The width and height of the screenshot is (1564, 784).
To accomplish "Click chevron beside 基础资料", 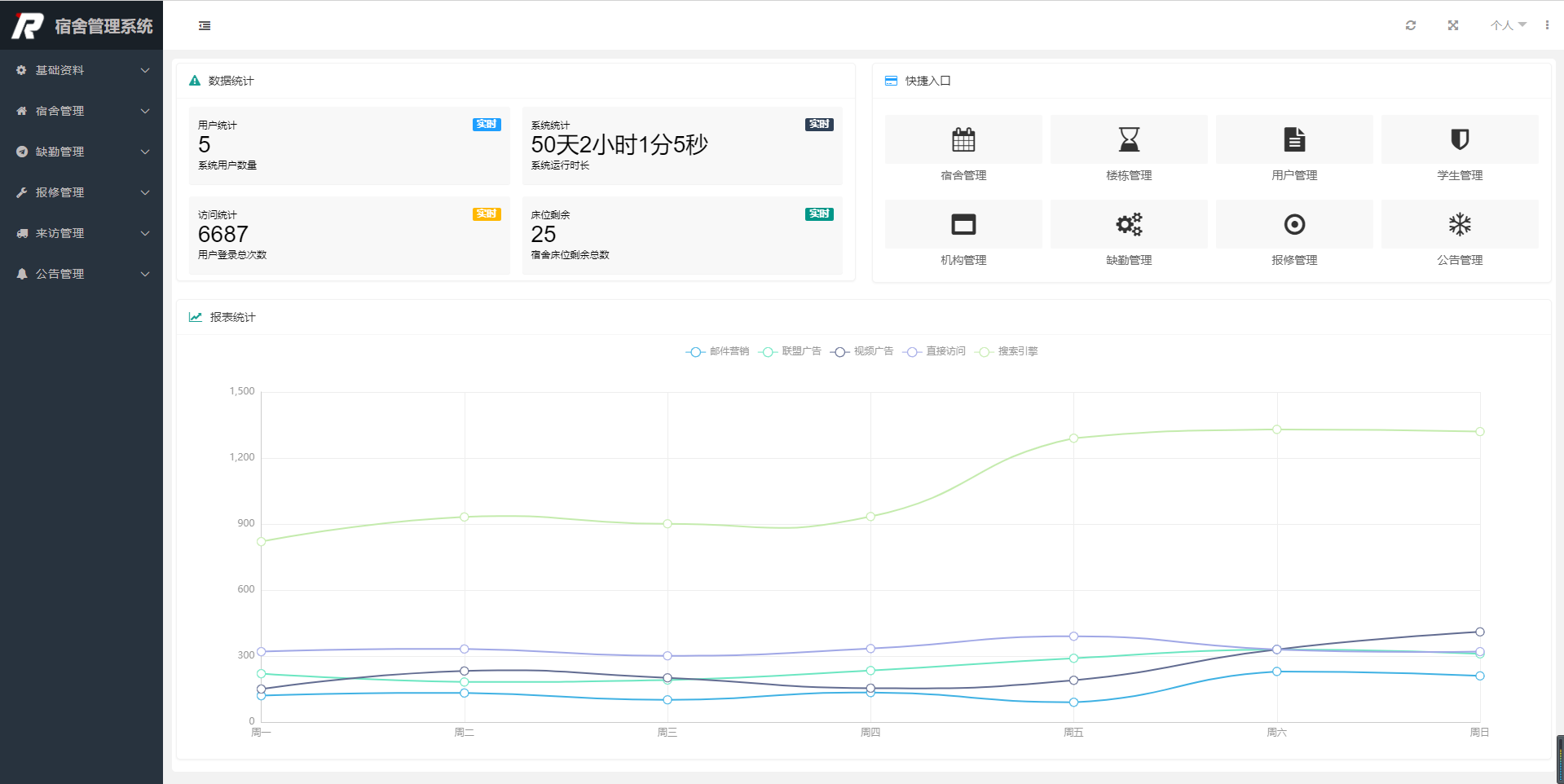I will [145, 70].
